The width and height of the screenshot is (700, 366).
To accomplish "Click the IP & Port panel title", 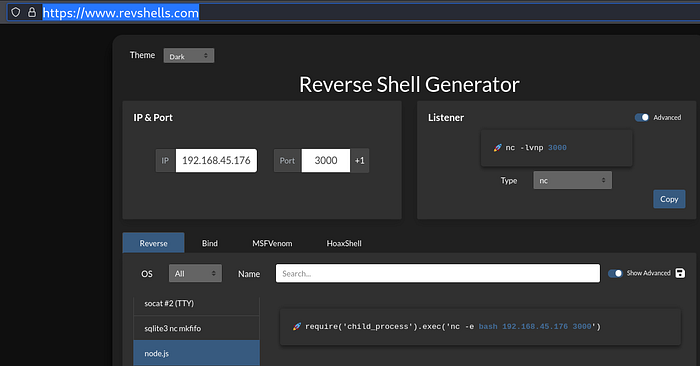I will (153, 118).
